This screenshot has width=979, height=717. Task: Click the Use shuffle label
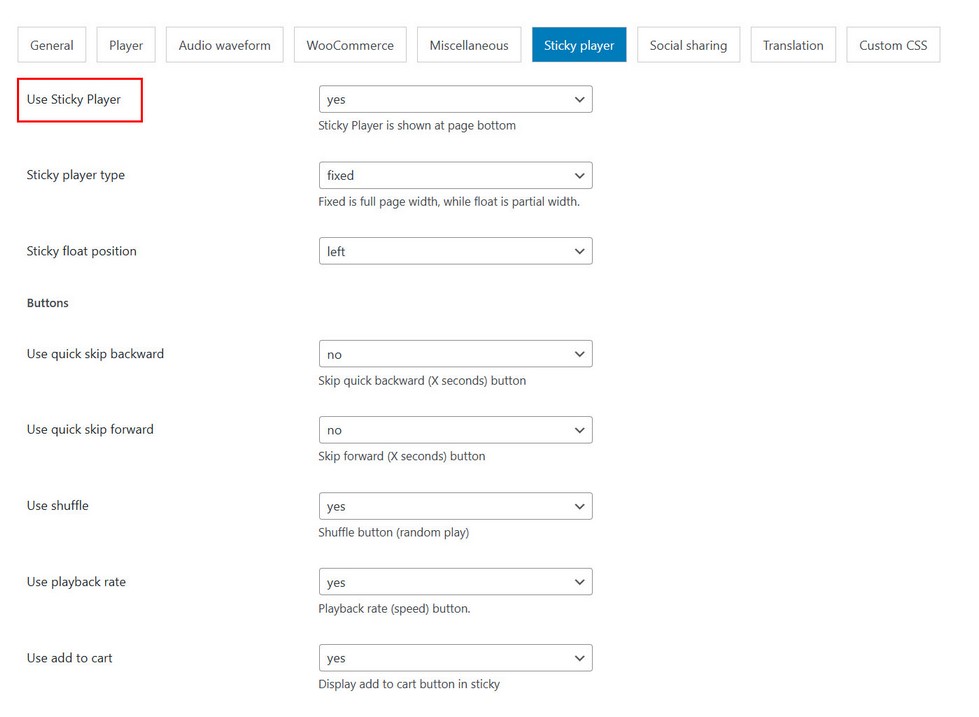point(58,506)
